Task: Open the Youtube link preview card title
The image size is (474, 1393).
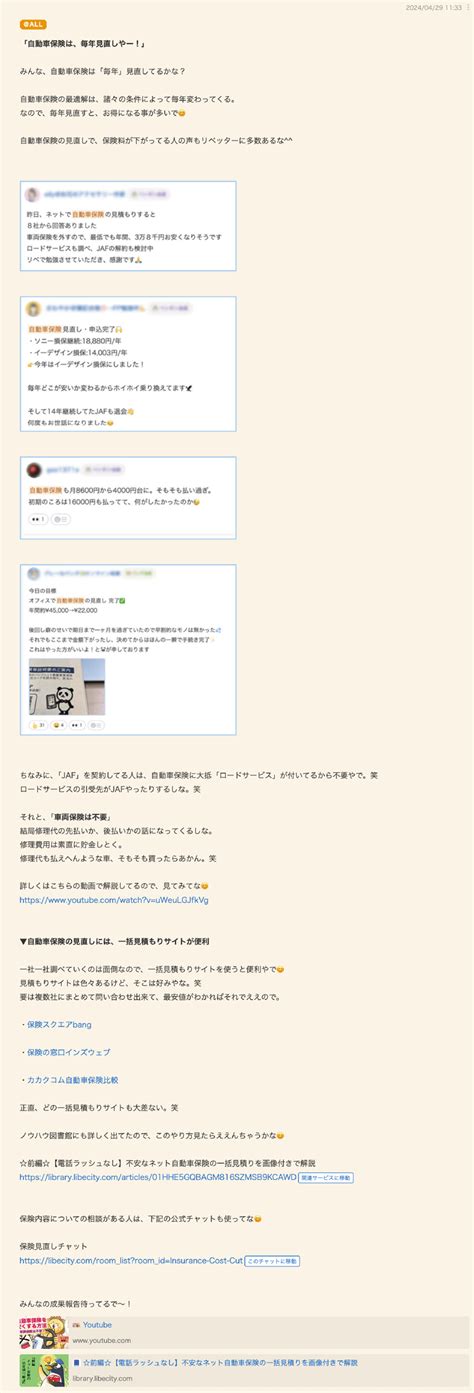Action: (x=97, y=1324)
